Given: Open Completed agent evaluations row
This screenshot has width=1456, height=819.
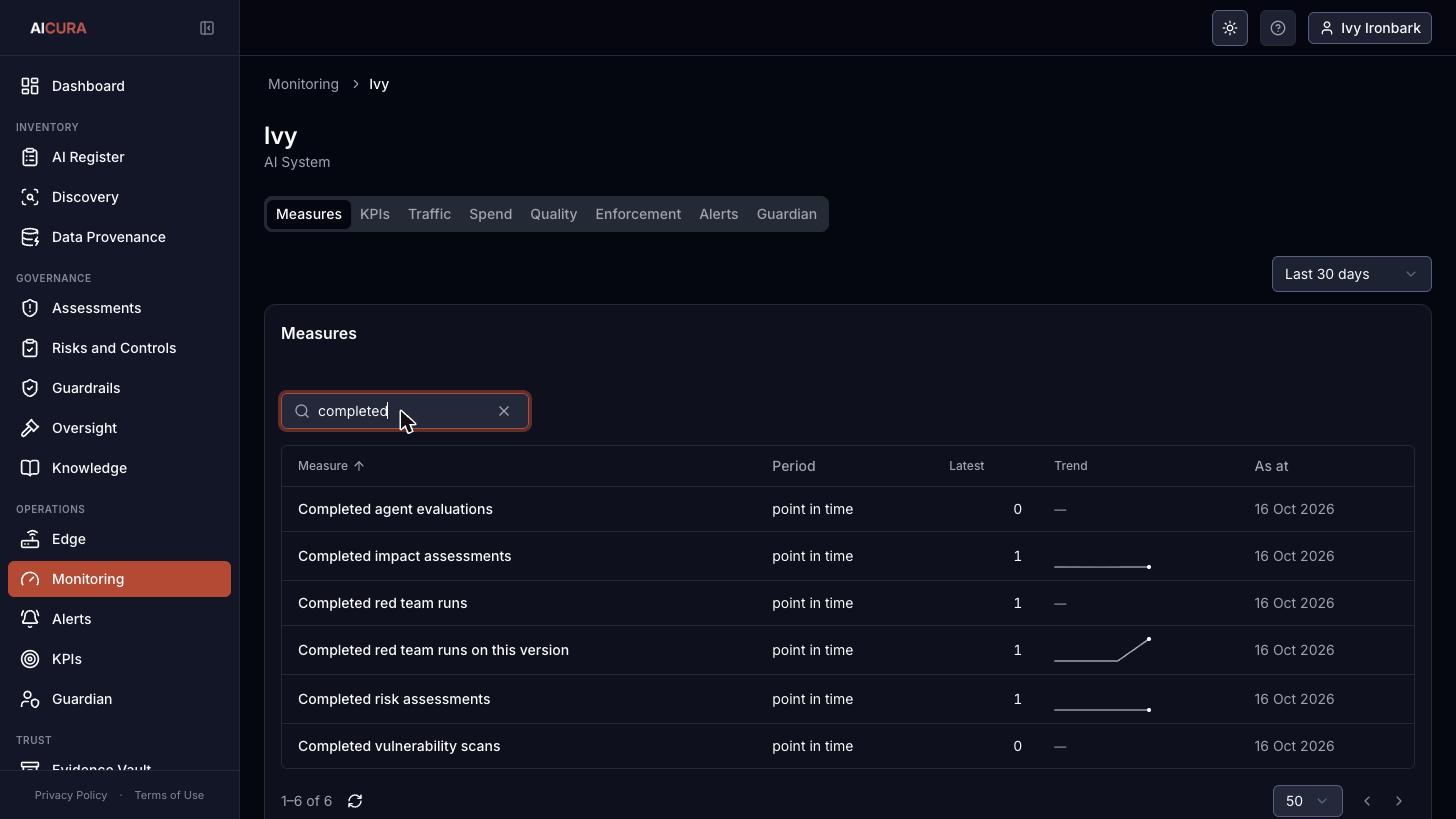Looking at the screenshot, I should (x=848, y=509).
